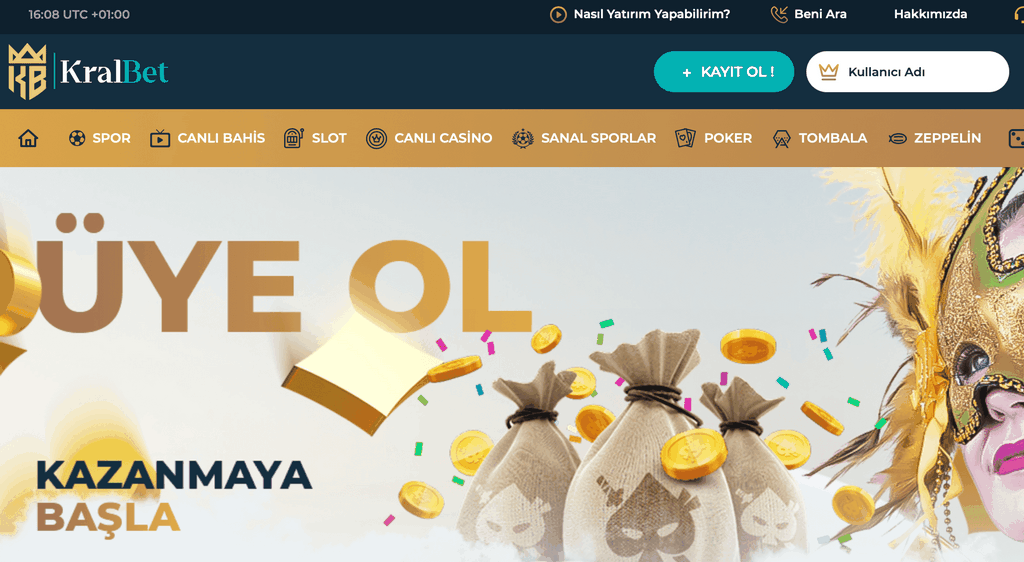Click the soccer ball Spor icon
1024x562 pixels.
click(77, 138)
